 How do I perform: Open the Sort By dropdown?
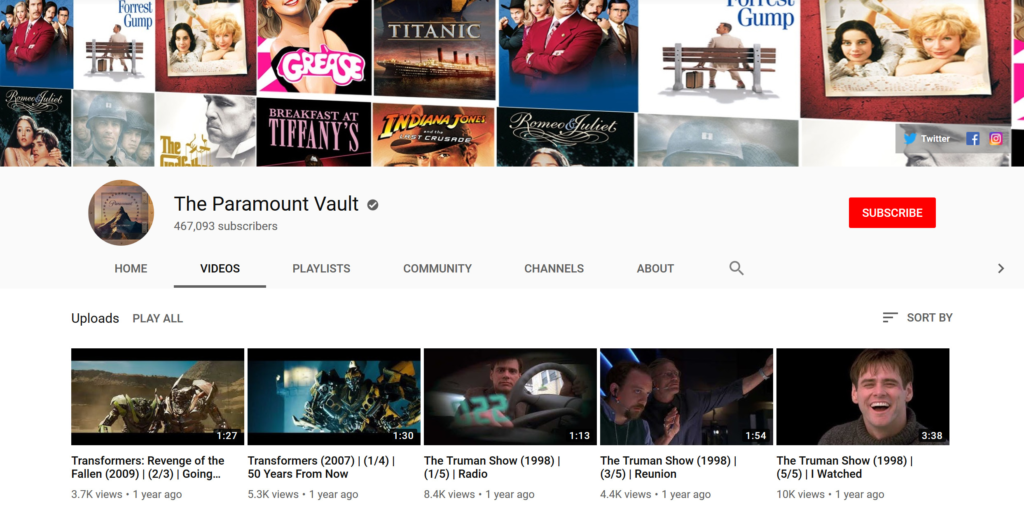[918, 318]
